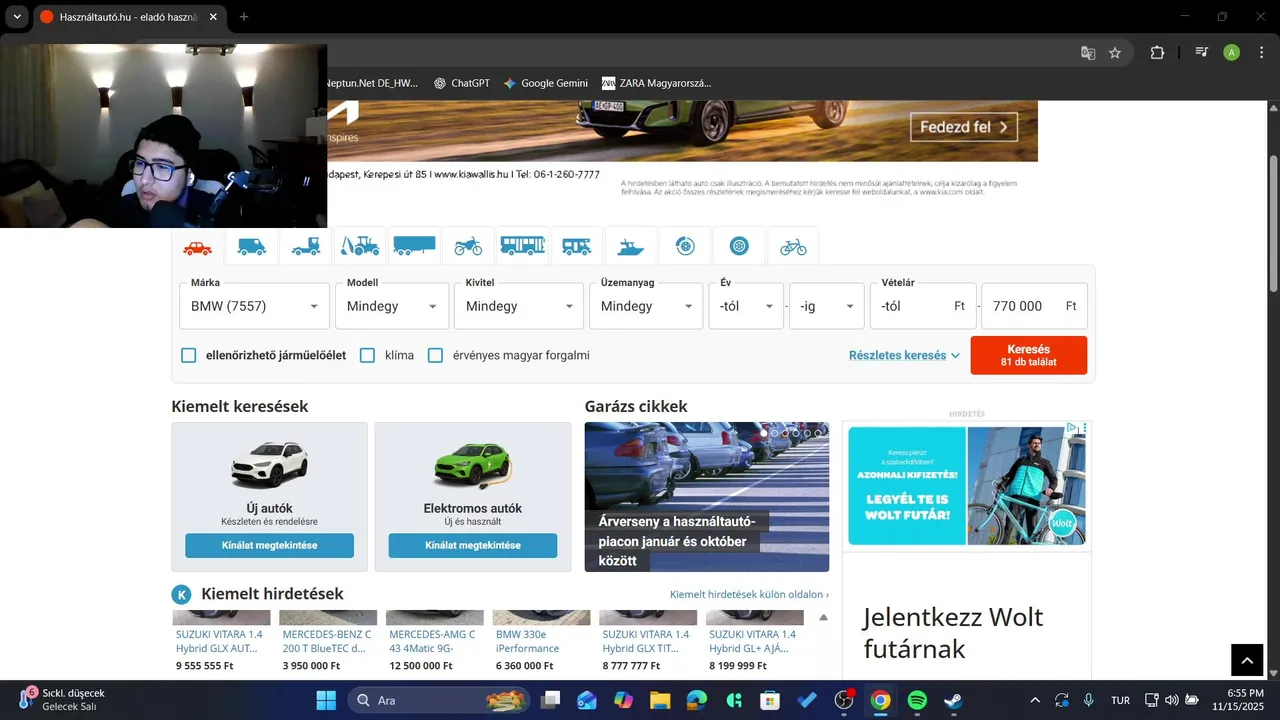Select the bicycle category icon
Screen dimensions: 1280x720
(x=793, y=247)
